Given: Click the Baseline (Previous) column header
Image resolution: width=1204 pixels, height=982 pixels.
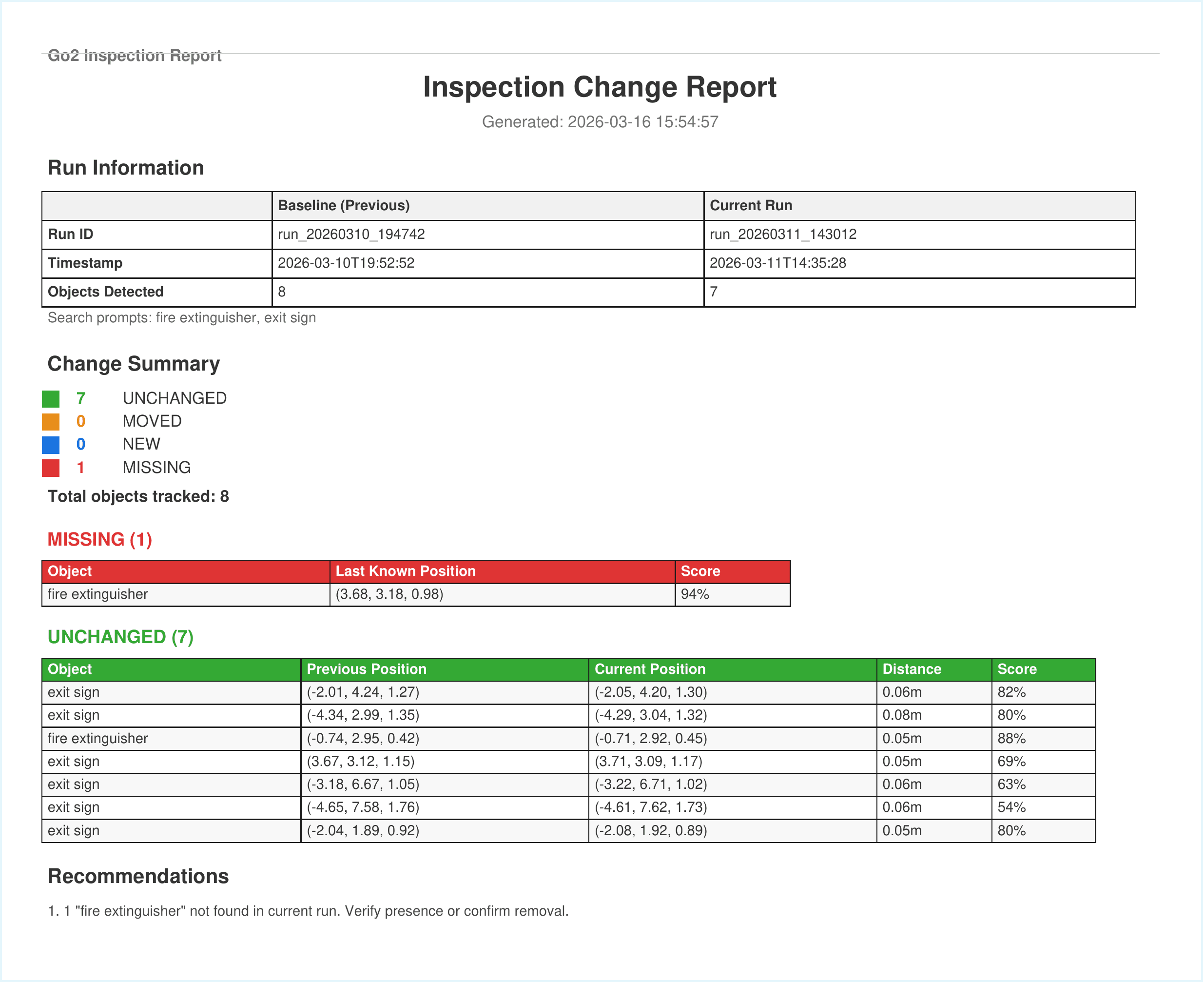Looking at the screenshot, I should point(344,205).
